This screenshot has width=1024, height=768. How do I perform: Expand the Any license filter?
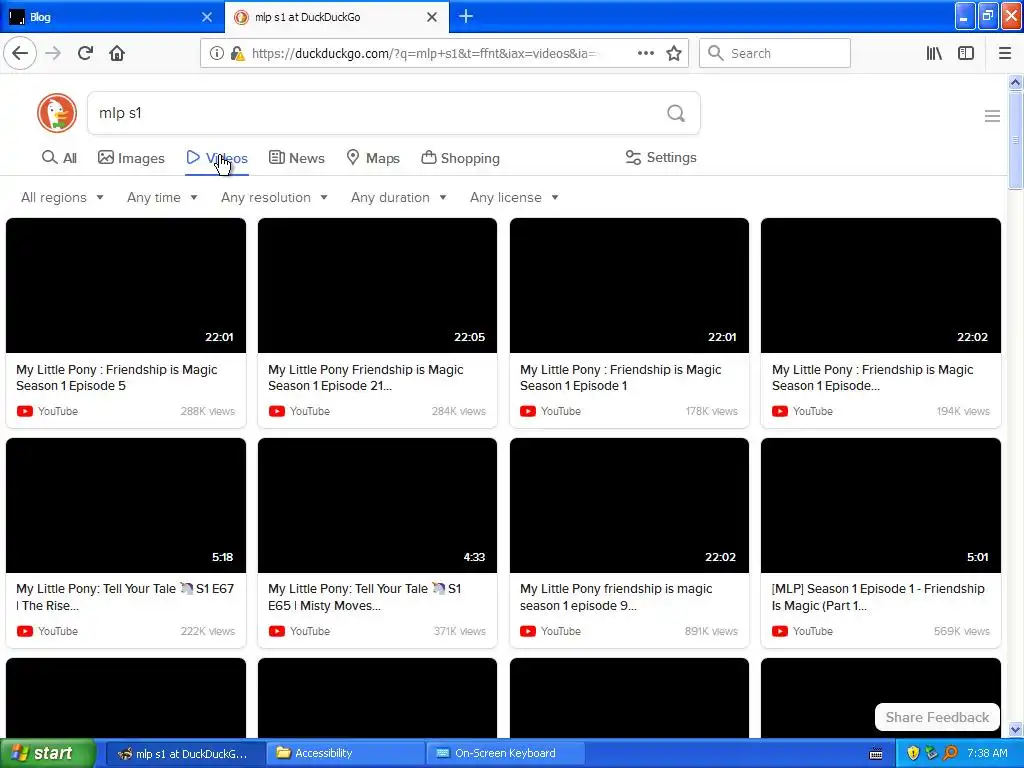pyautogui.click(x=514, y=197)
